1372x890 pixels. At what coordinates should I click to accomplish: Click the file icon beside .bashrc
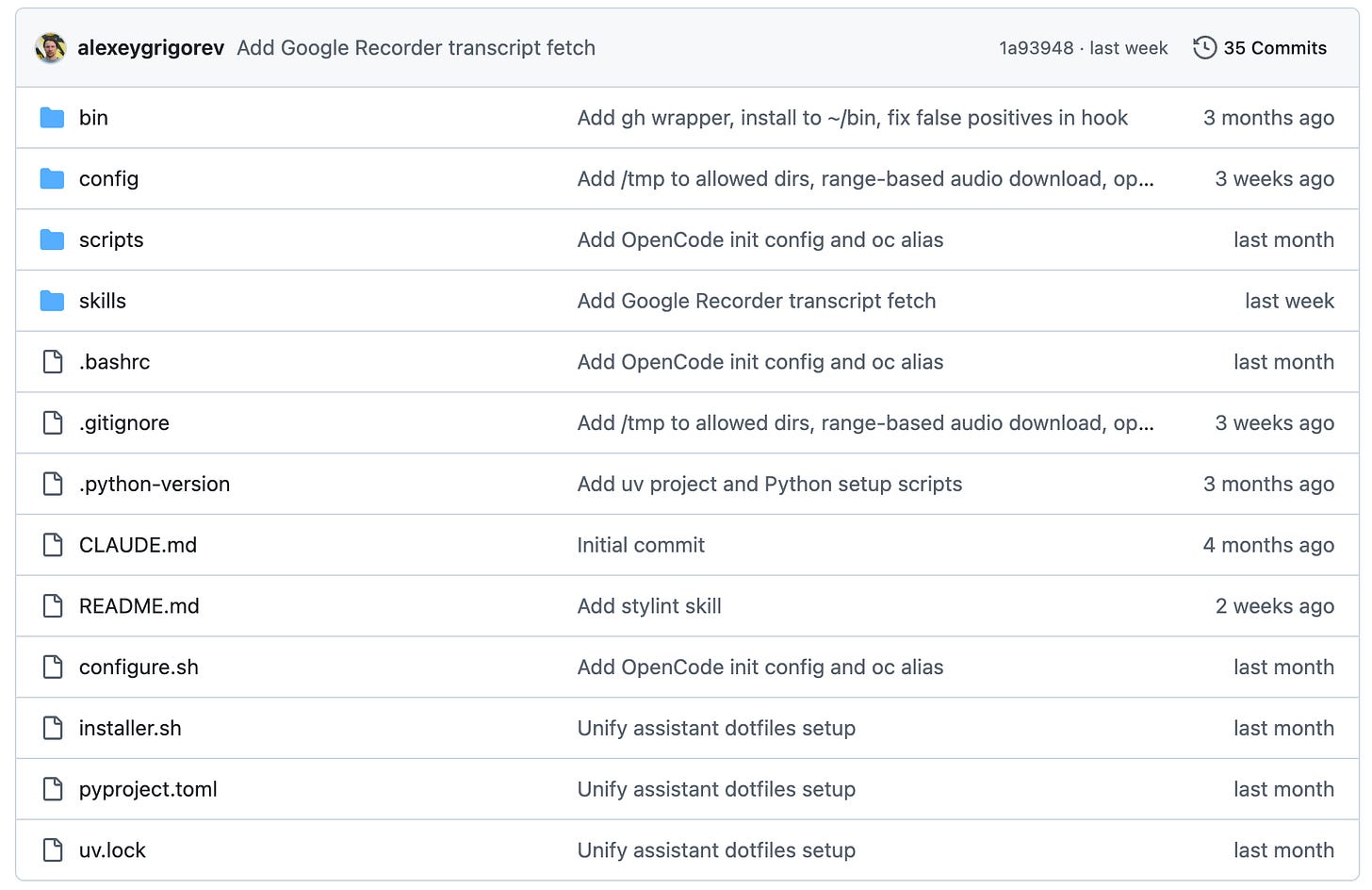pos(53,362)
